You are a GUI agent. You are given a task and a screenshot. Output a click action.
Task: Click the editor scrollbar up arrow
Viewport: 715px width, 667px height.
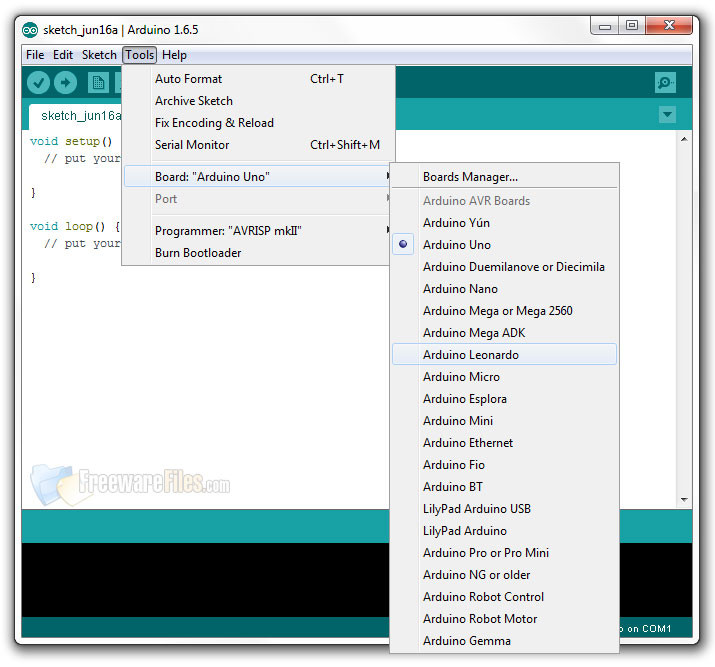(x=684, y=139)
